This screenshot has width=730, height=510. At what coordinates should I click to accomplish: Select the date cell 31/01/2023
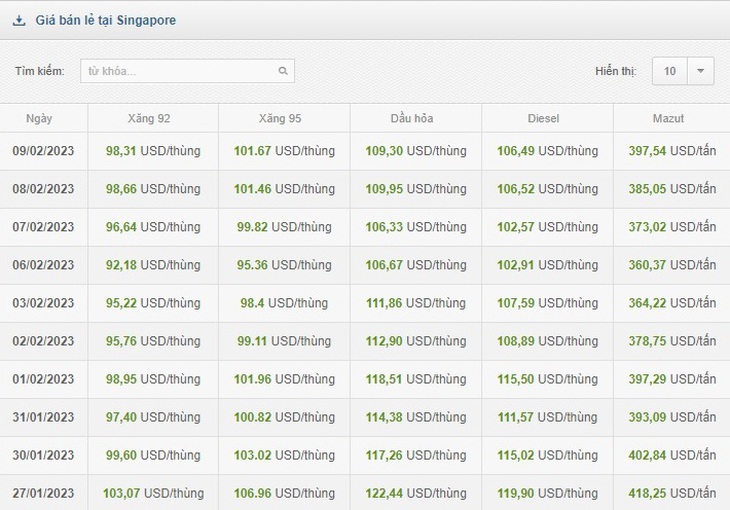tap(43, 417)
